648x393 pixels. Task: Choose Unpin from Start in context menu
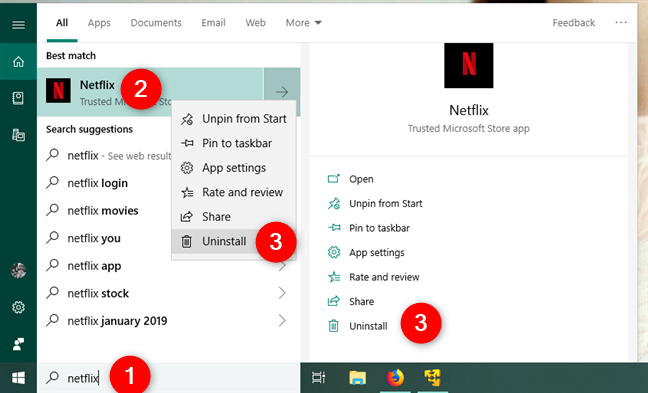point(234,119)
